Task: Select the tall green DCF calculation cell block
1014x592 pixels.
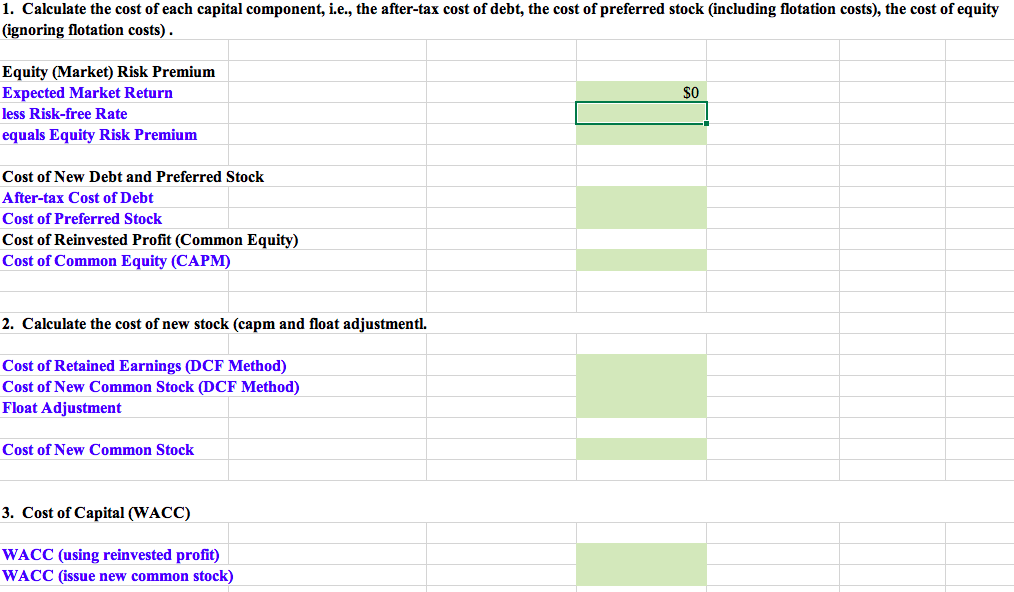Action: (x=641, y=385)
